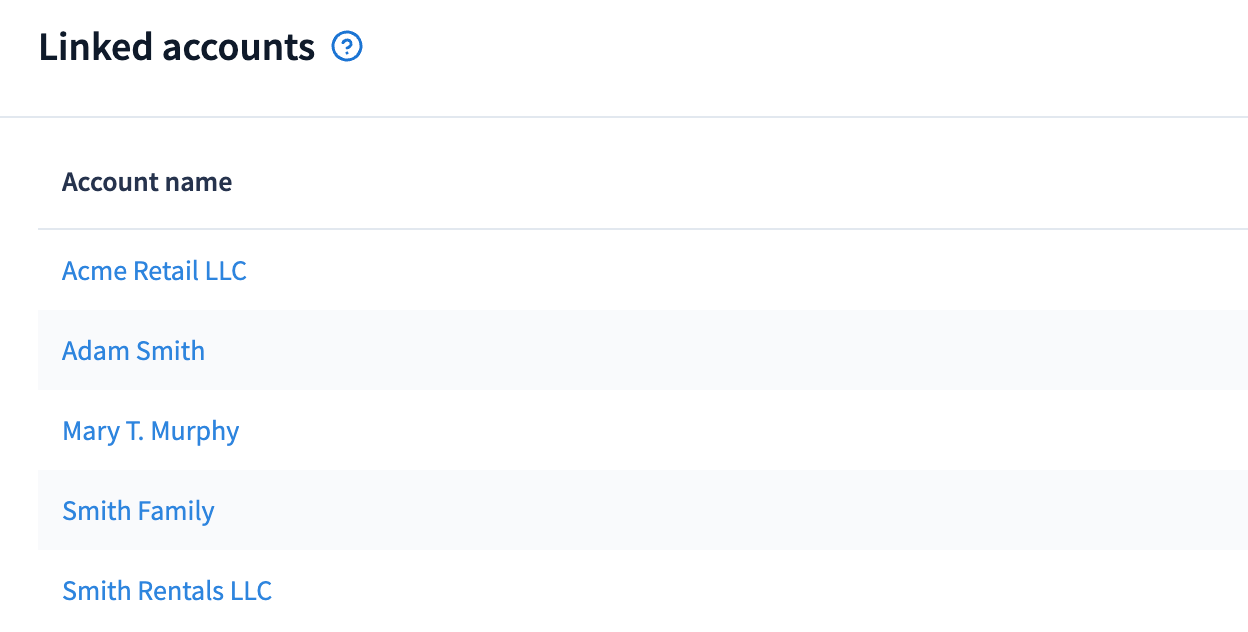Image resolution: width=1248 pixels, height=632 pixels.
Task: Choose the account link below Adam Smith
Action: 150,431
